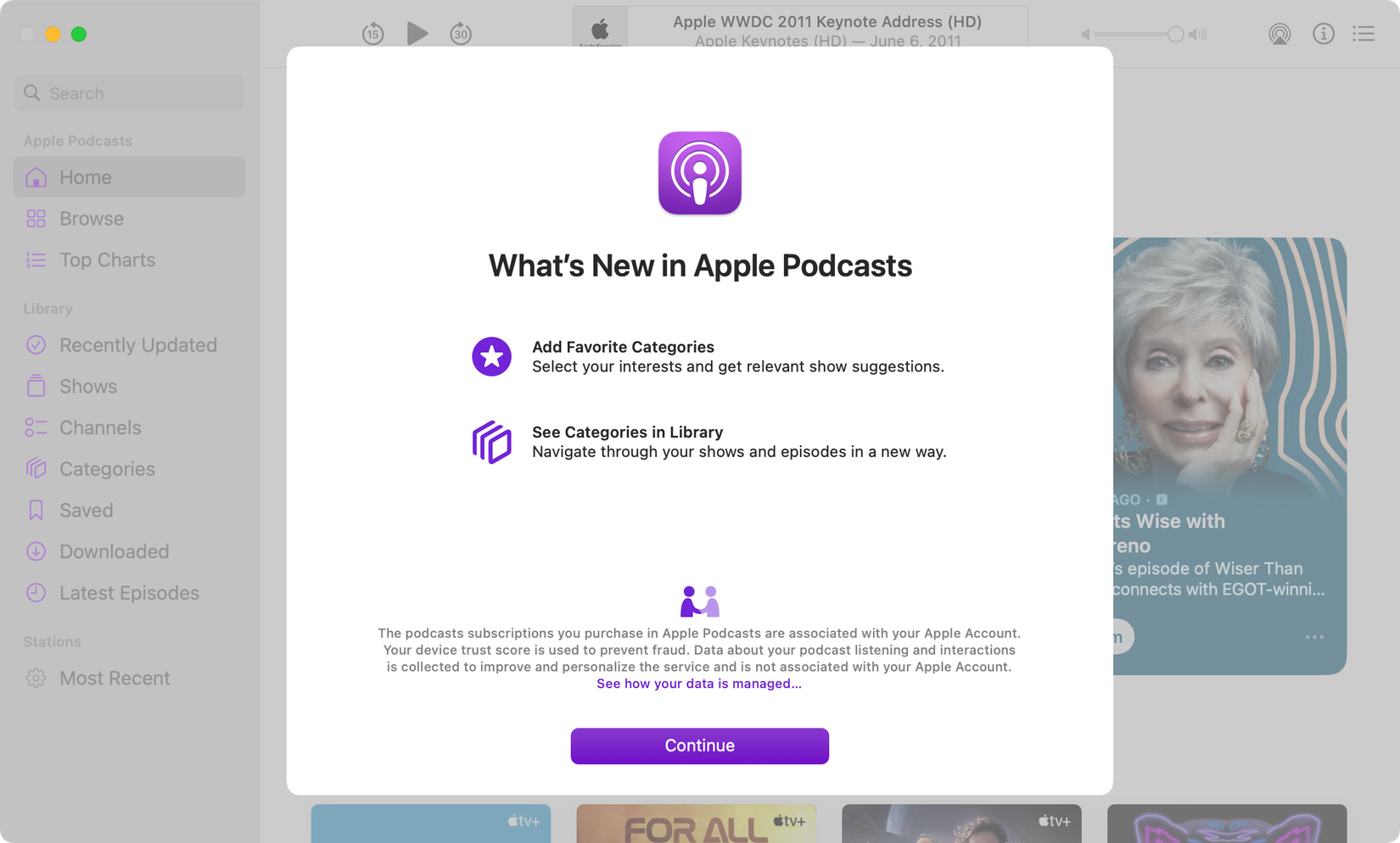The height and width of the screenshot is (843, 1400).
Task: Open Shows in the library
Action: (129, 387)
